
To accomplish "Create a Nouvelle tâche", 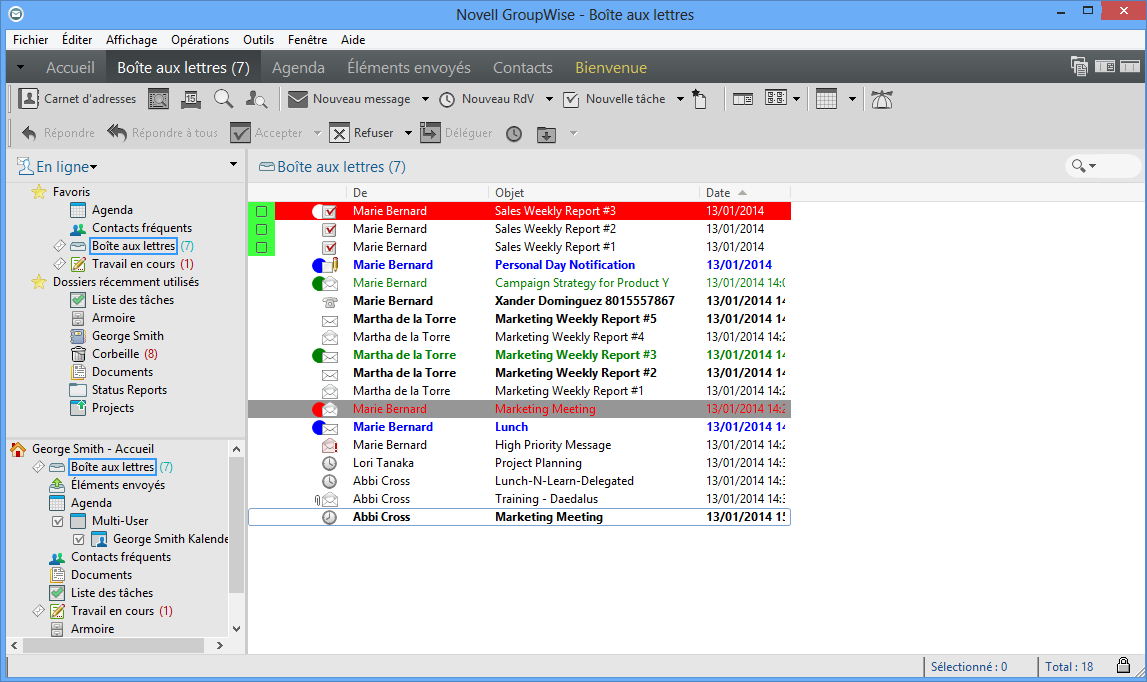I will click(614, 99).
